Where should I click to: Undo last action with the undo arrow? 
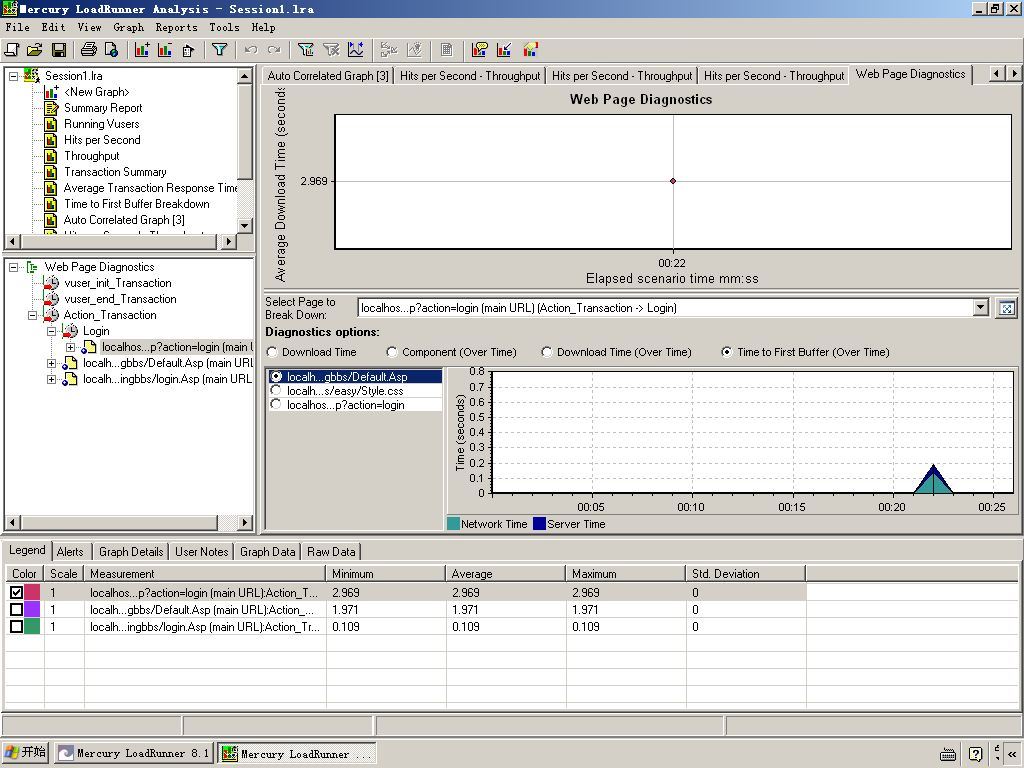[251, 50]
